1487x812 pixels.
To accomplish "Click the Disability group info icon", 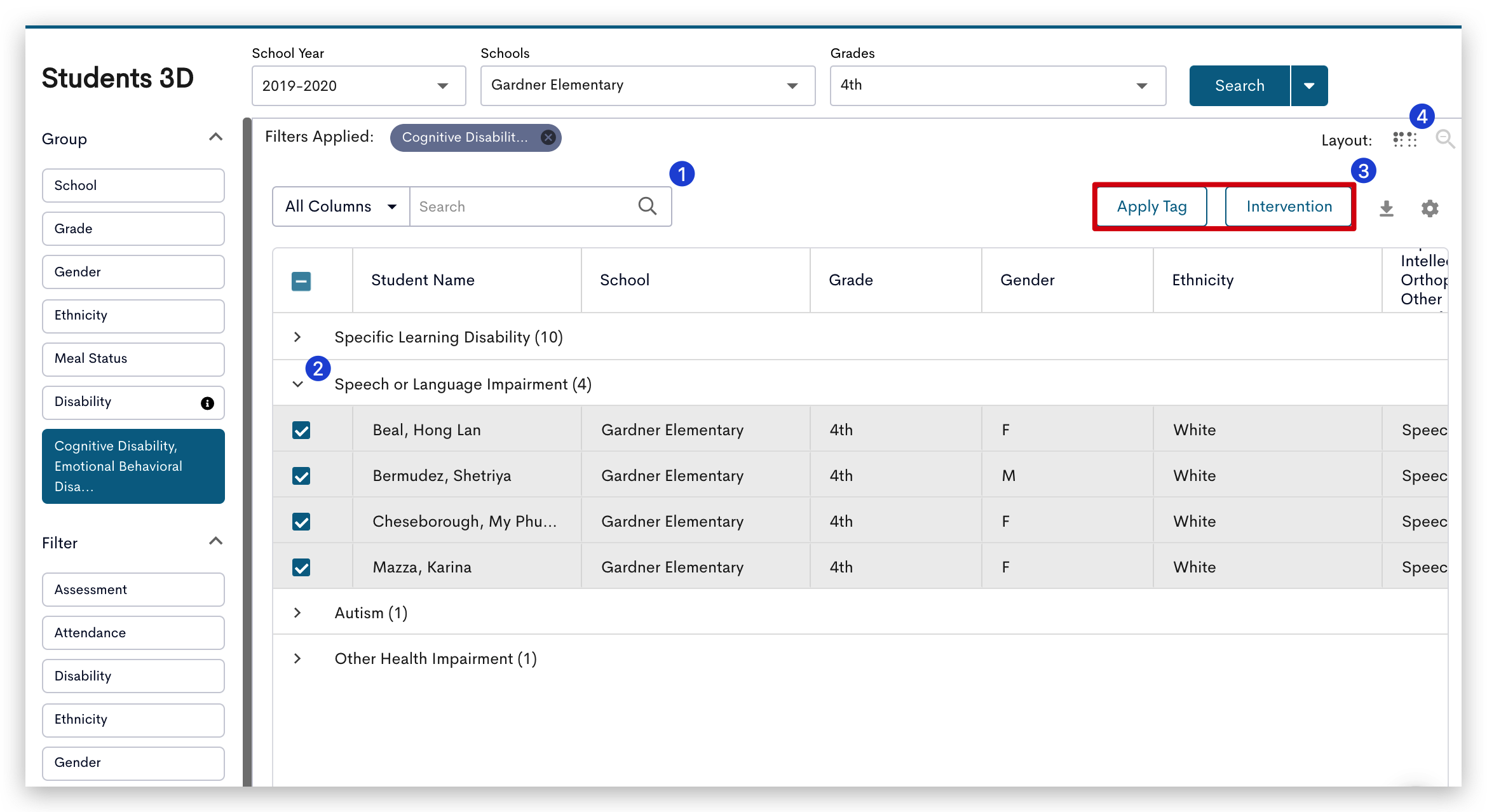I will (207, 403).
